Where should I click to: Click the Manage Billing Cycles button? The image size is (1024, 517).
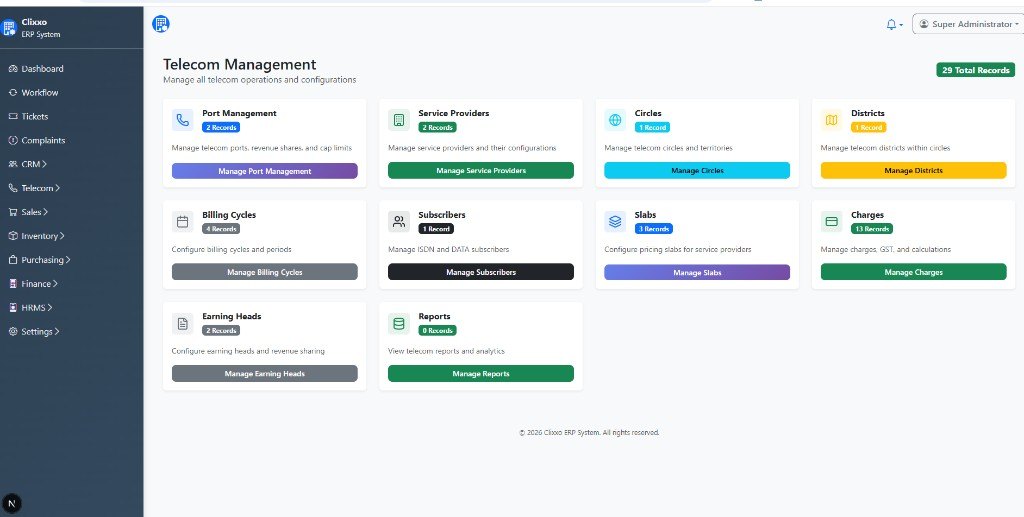264,272
